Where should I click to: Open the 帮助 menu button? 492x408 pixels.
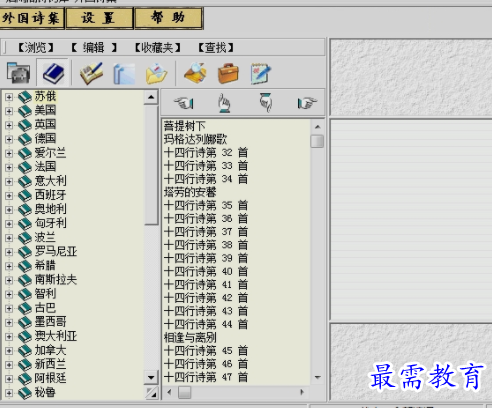[168, 18]
